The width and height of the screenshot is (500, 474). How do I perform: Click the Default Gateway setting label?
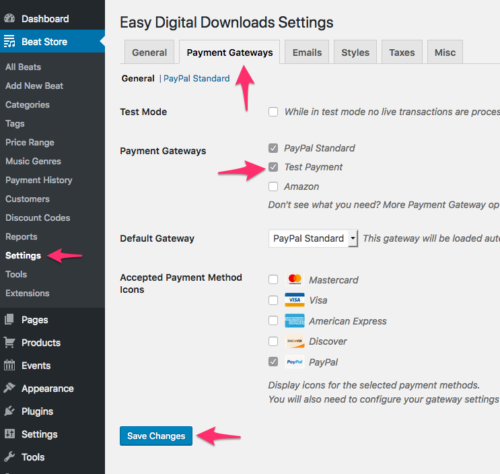(x=157, y=238)
